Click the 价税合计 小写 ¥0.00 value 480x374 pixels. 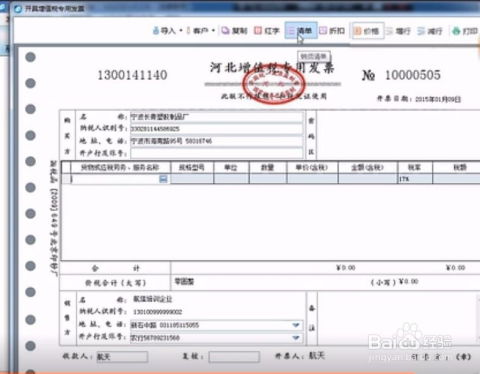point(409,282)
